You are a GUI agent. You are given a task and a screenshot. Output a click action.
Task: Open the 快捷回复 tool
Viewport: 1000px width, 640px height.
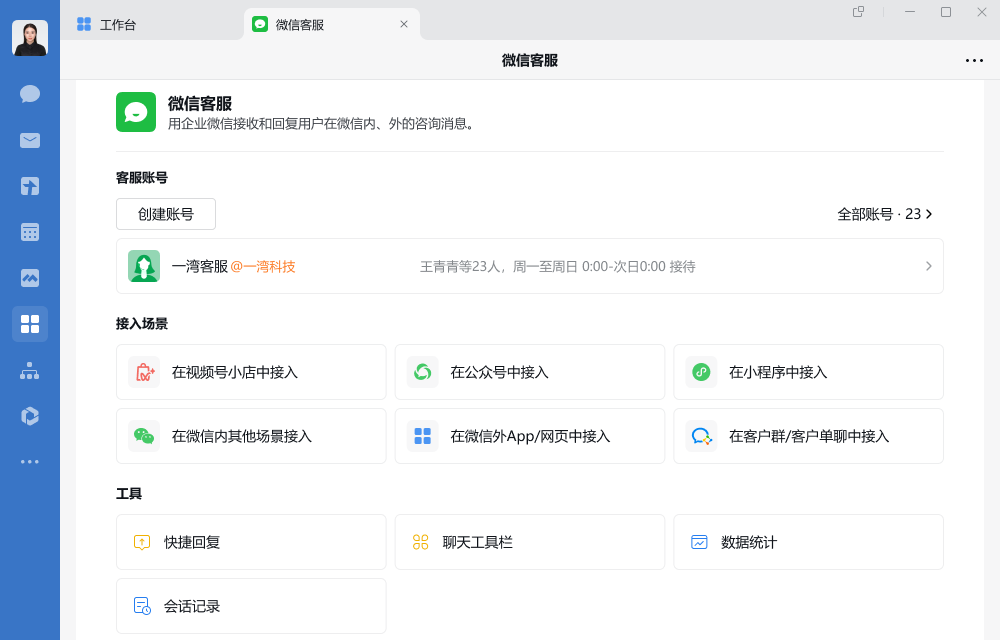pyautogui.click(x=251, y=542)
